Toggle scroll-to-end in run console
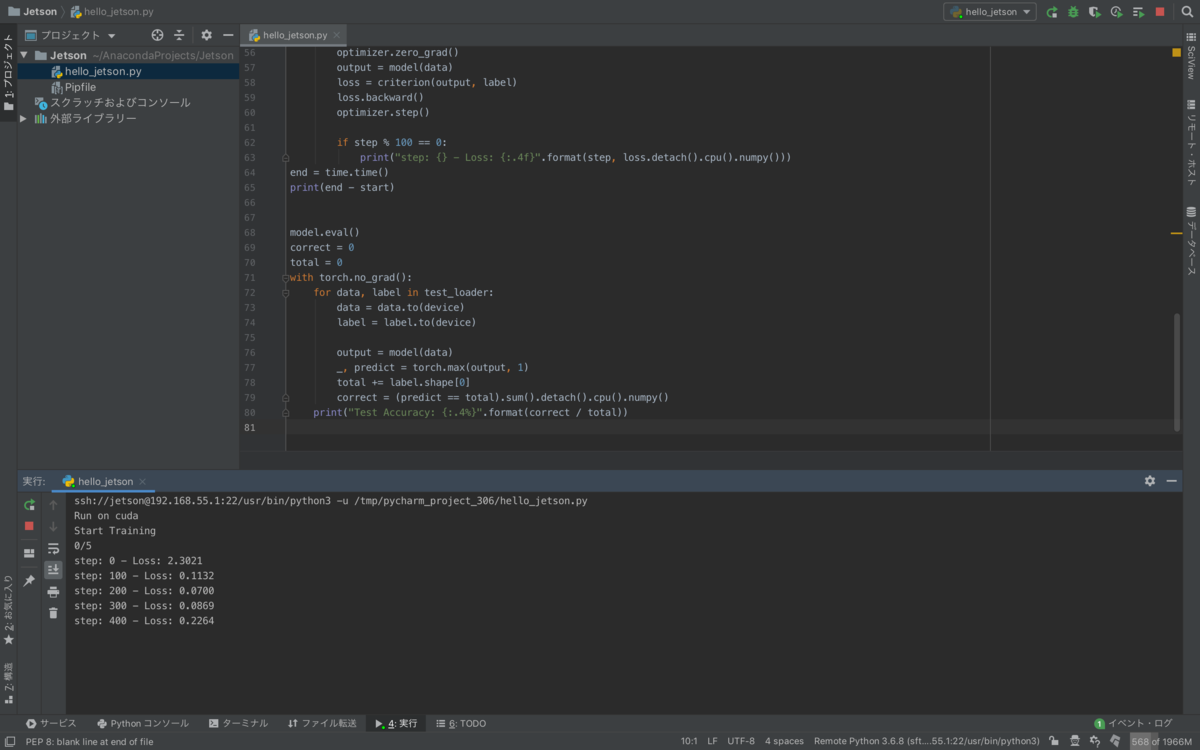This screenshot has width=1200, height=750. click(53, 569)
